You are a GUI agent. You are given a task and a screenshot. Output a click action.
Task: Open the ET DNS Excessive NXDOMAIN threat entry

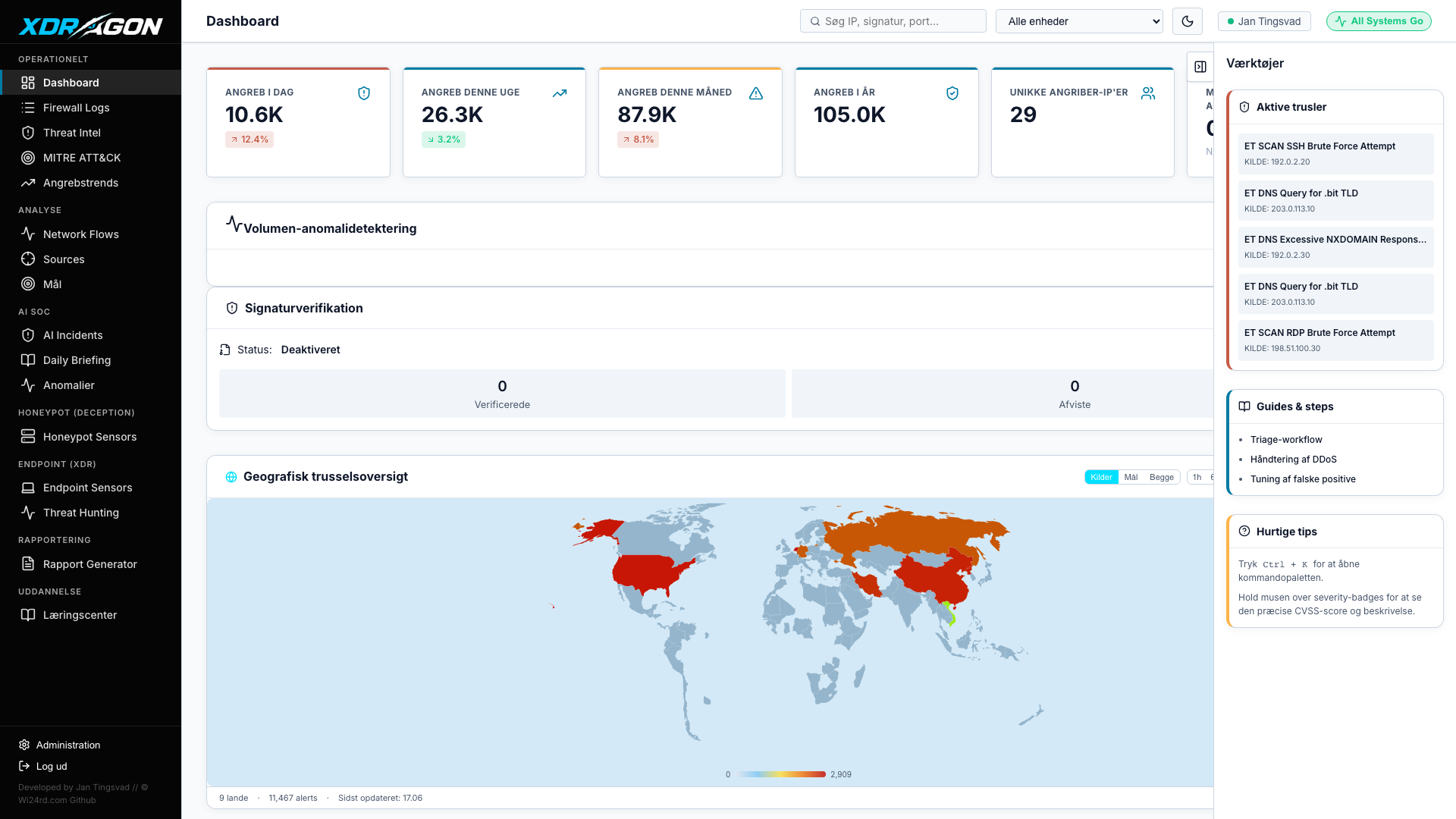1335,247
